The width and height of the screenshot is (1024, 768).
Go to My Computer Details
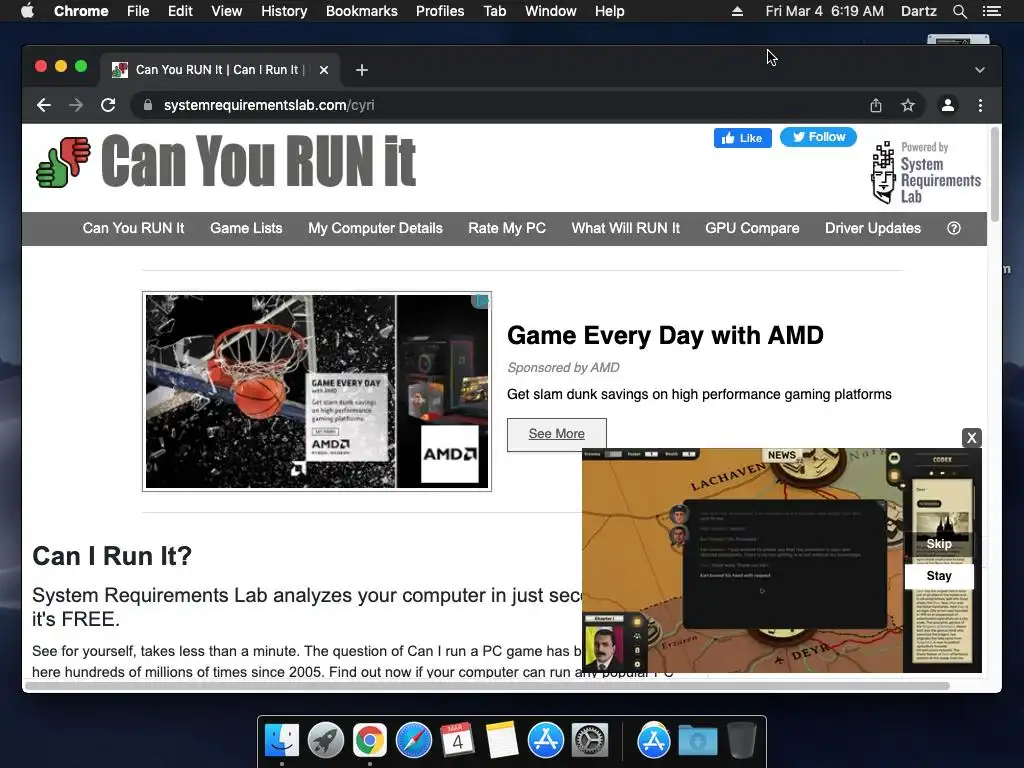coord(376,228)
